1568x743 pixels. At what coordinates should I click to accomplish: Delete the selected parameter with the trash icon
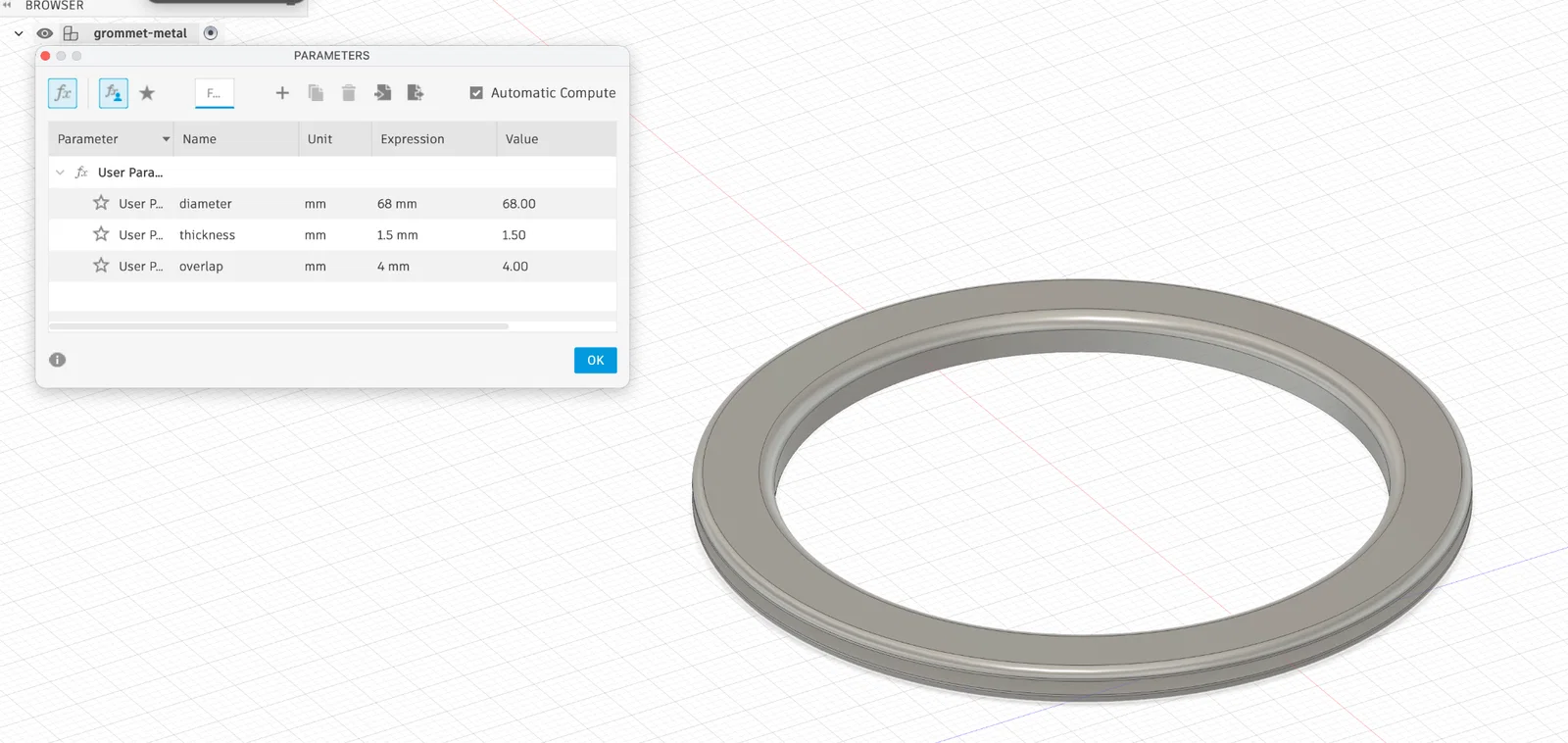(x=348, y=93)
